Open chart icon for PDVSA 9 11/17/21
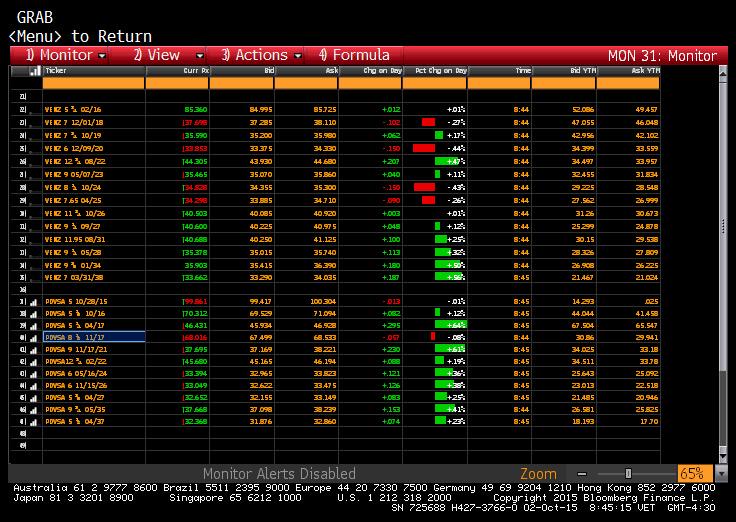The height and width of the screenshot is (522, 736). coord(33,350)
